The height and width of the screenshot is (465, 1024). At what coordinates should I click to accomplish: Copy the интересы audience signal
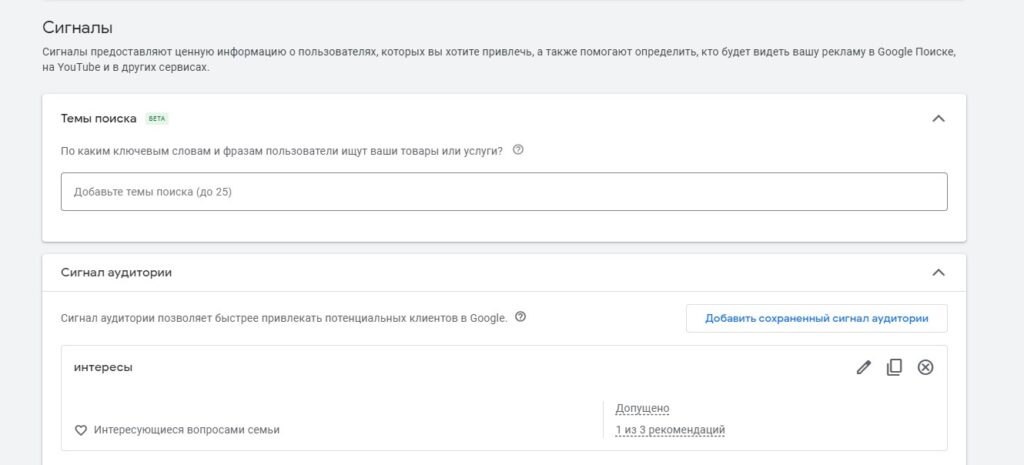(x=894, y=367)
